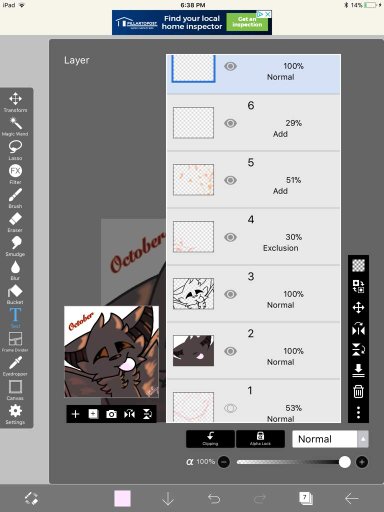384x512 pixels.
Task: Open the pink color swatch
Action: [122, 498]
